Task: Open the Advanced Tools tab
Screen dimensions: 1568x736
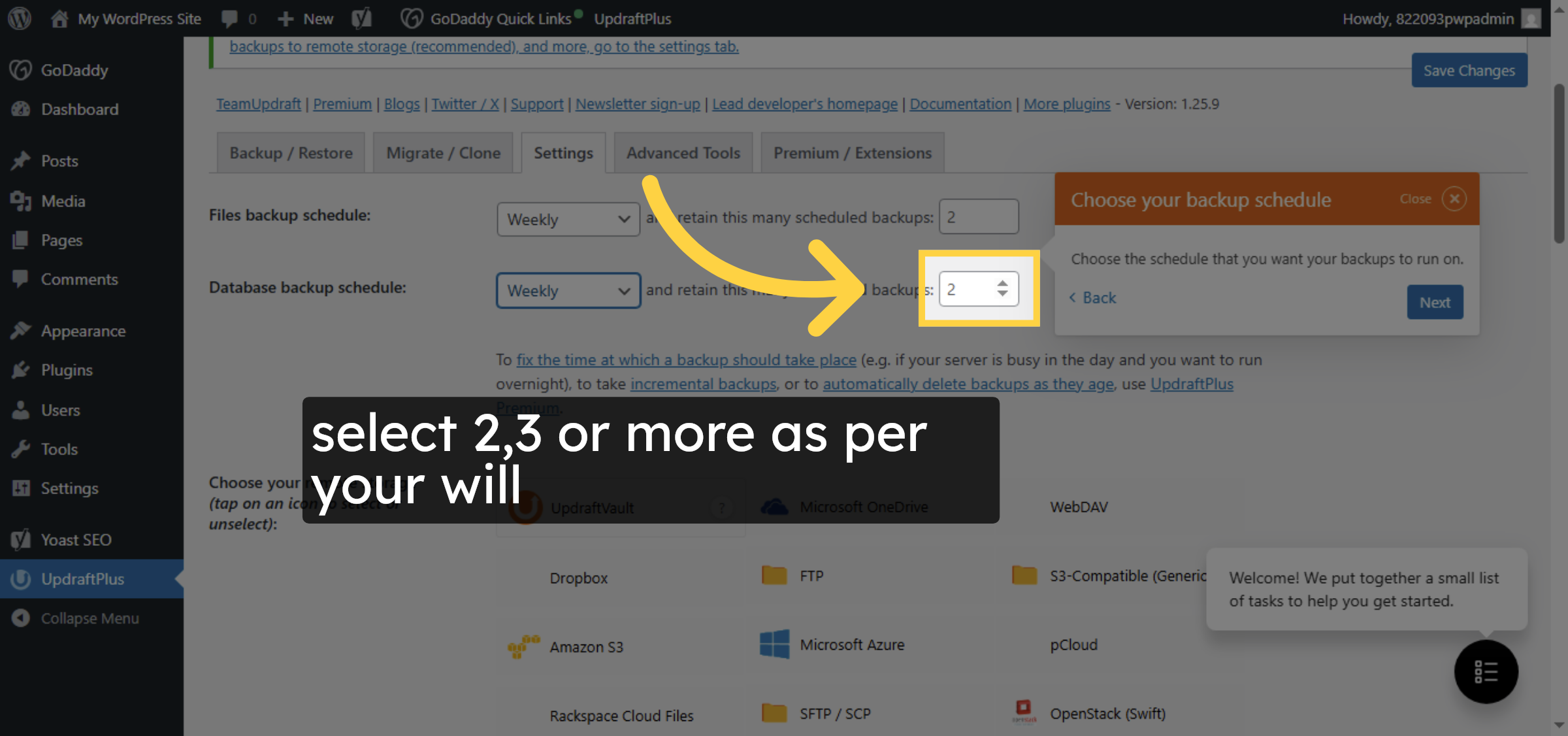Action: [x=683, y=152]
